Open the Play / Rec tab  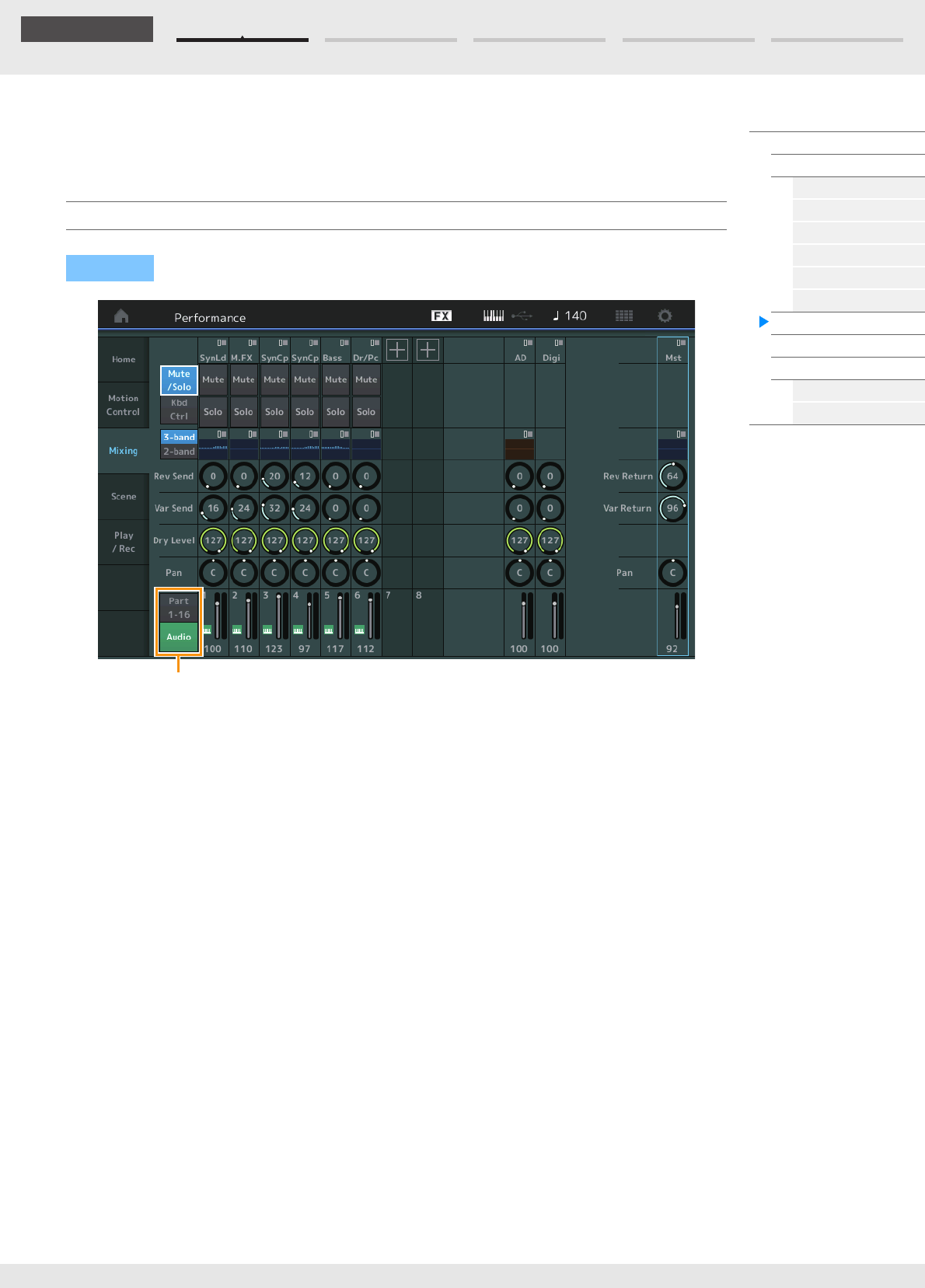[x=124, y=542]
